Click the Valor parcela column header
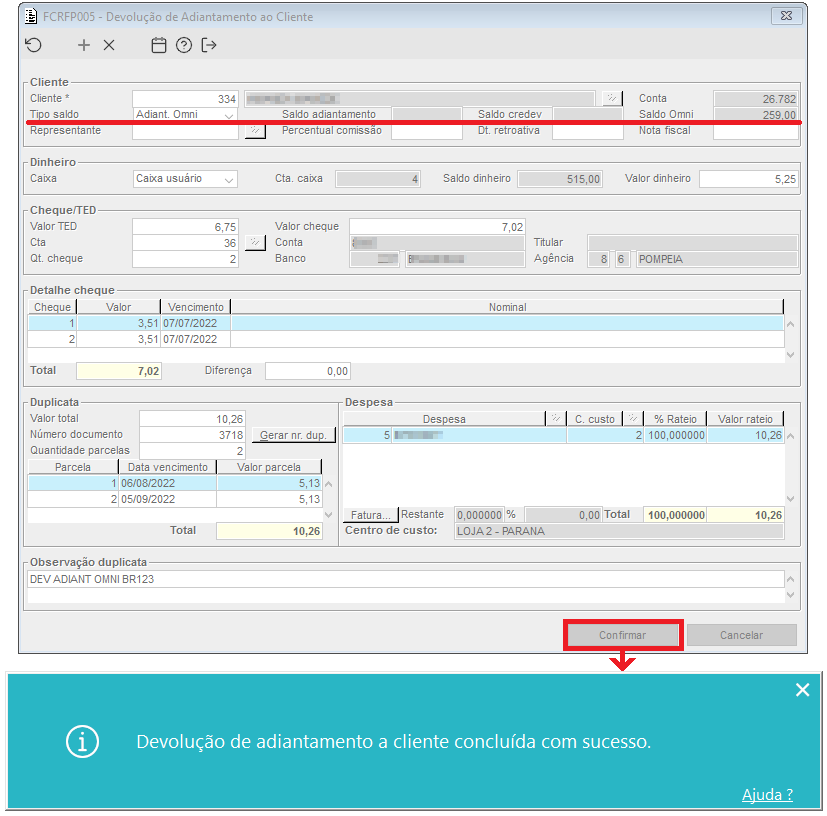Screen dimensions: 827x816 click(269, 467)
